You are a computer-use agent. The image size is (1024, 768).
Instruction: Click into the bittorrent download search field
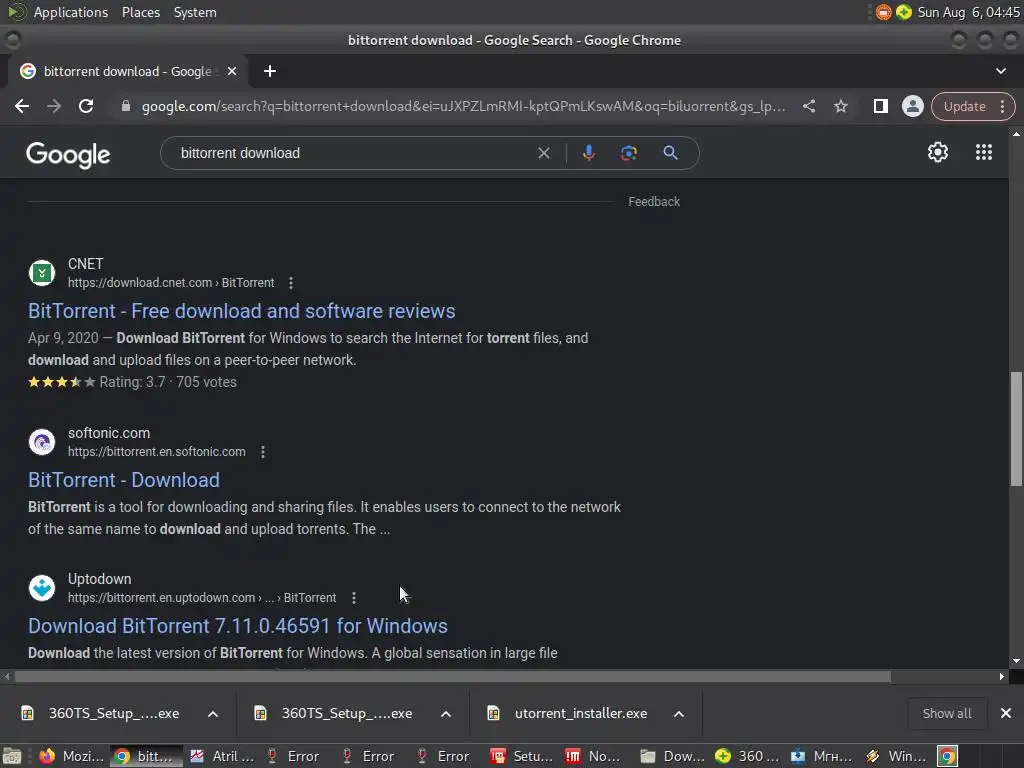(x=353, y=153)
